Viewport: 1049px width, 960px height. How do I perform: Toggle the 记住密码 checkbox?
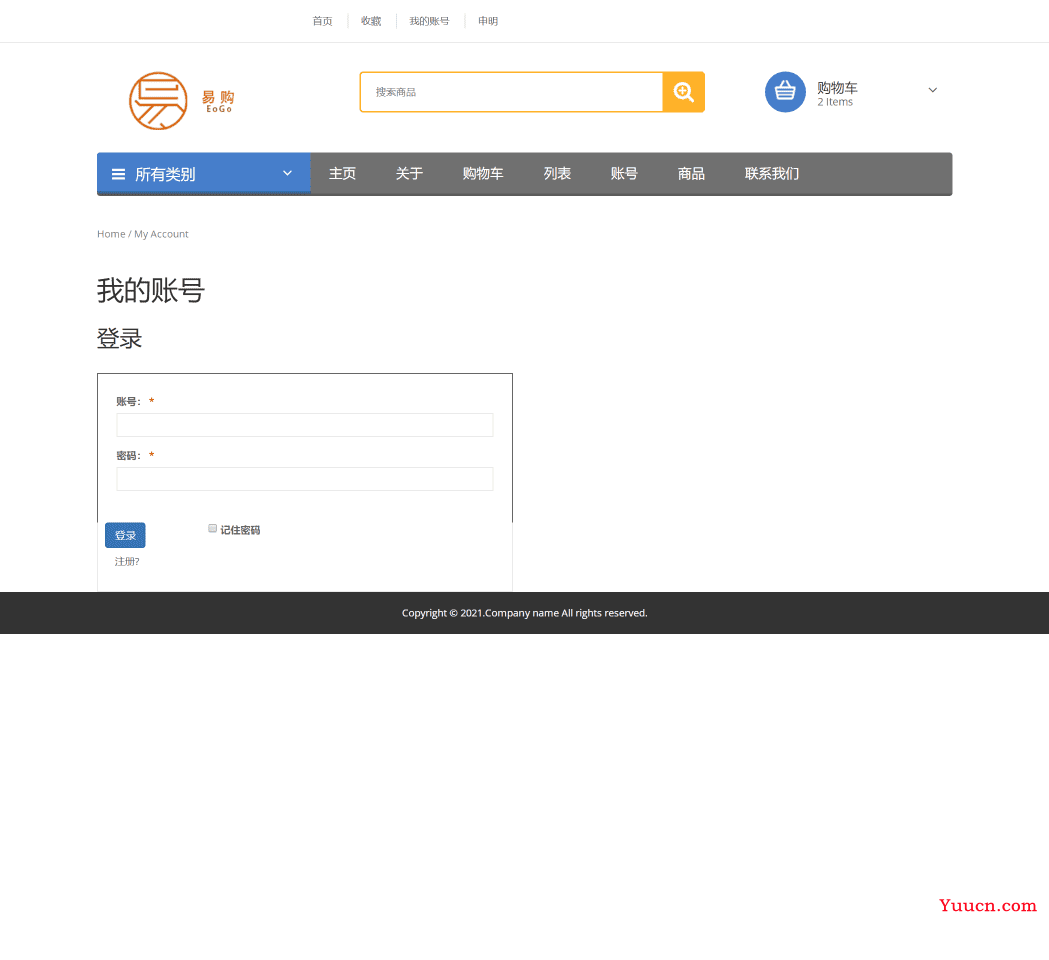coord(212,529)
